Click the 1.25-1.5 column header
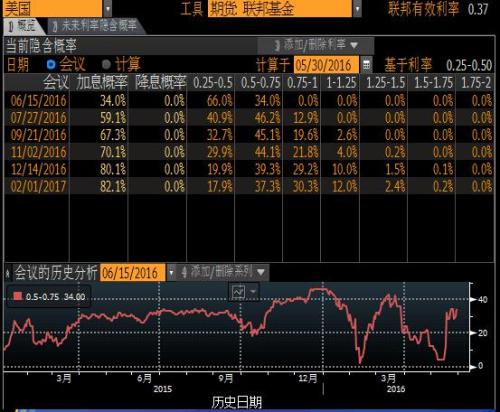The image size is (500, 412). point(386,83)
